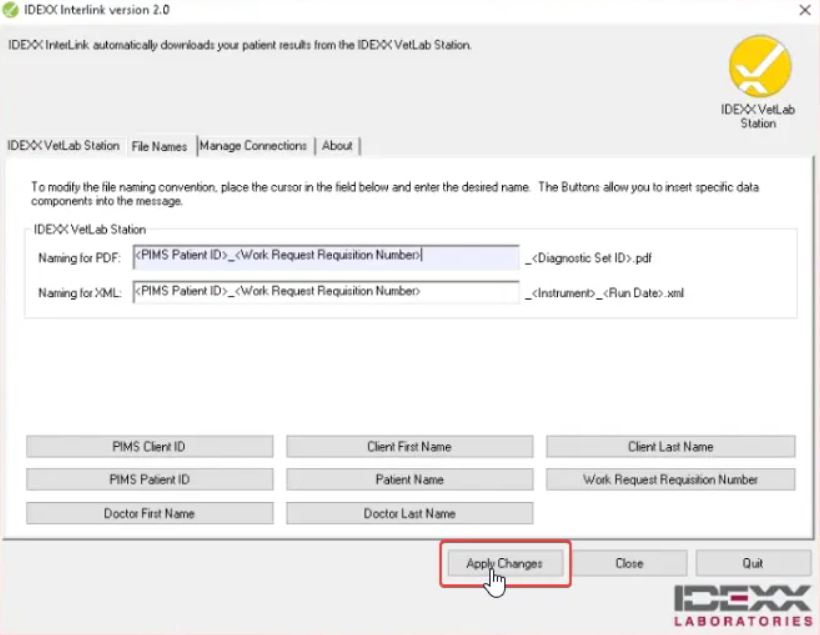Insert the Work Request Requisition Number component
Screen dimensions: 820x635
[x=670, y=480]
